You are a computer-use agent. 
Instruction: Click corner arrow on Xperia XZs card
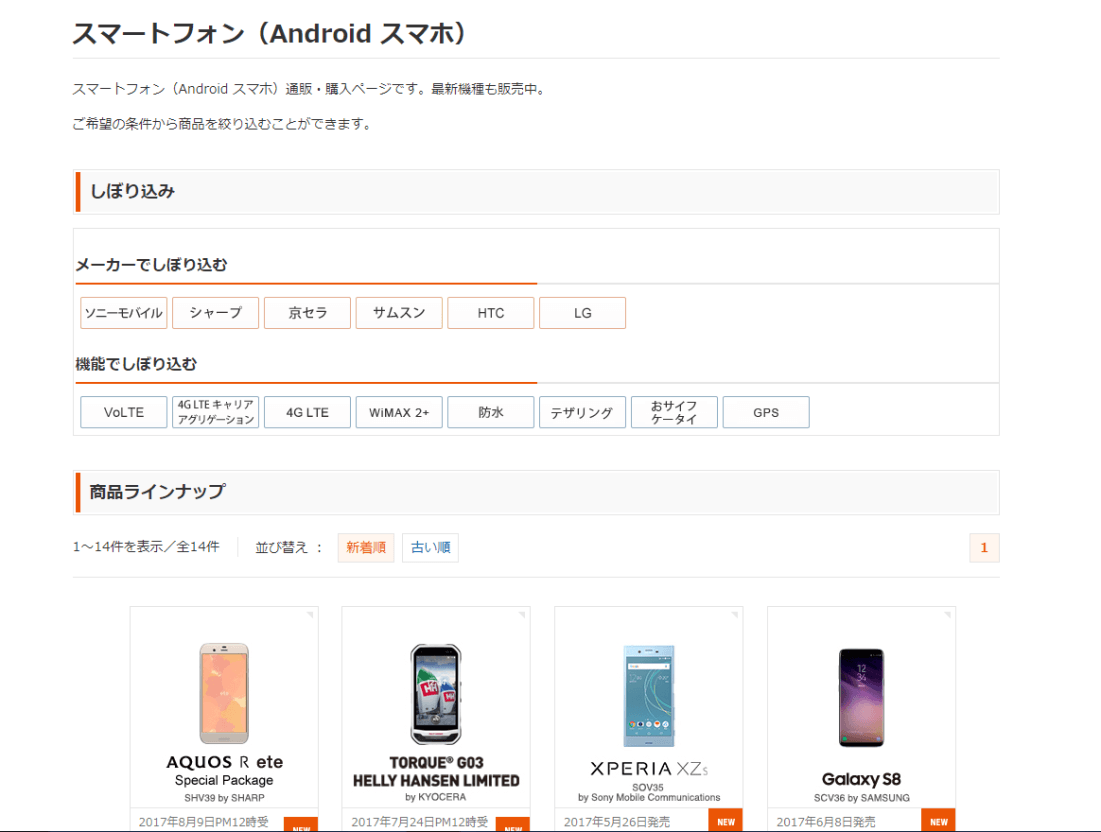[734, 615]
